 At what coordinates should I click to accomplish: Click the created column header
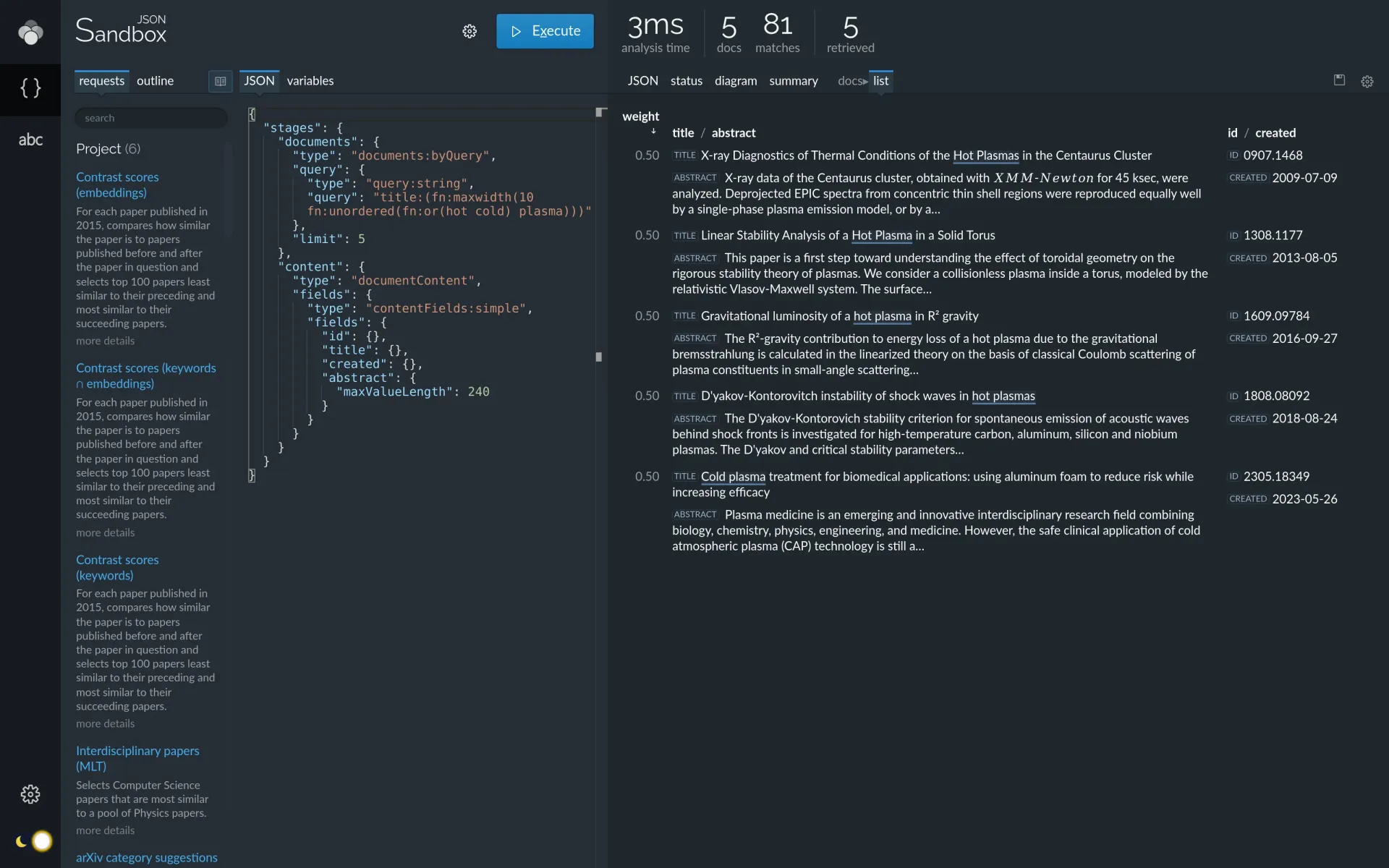click(1275, 132)
